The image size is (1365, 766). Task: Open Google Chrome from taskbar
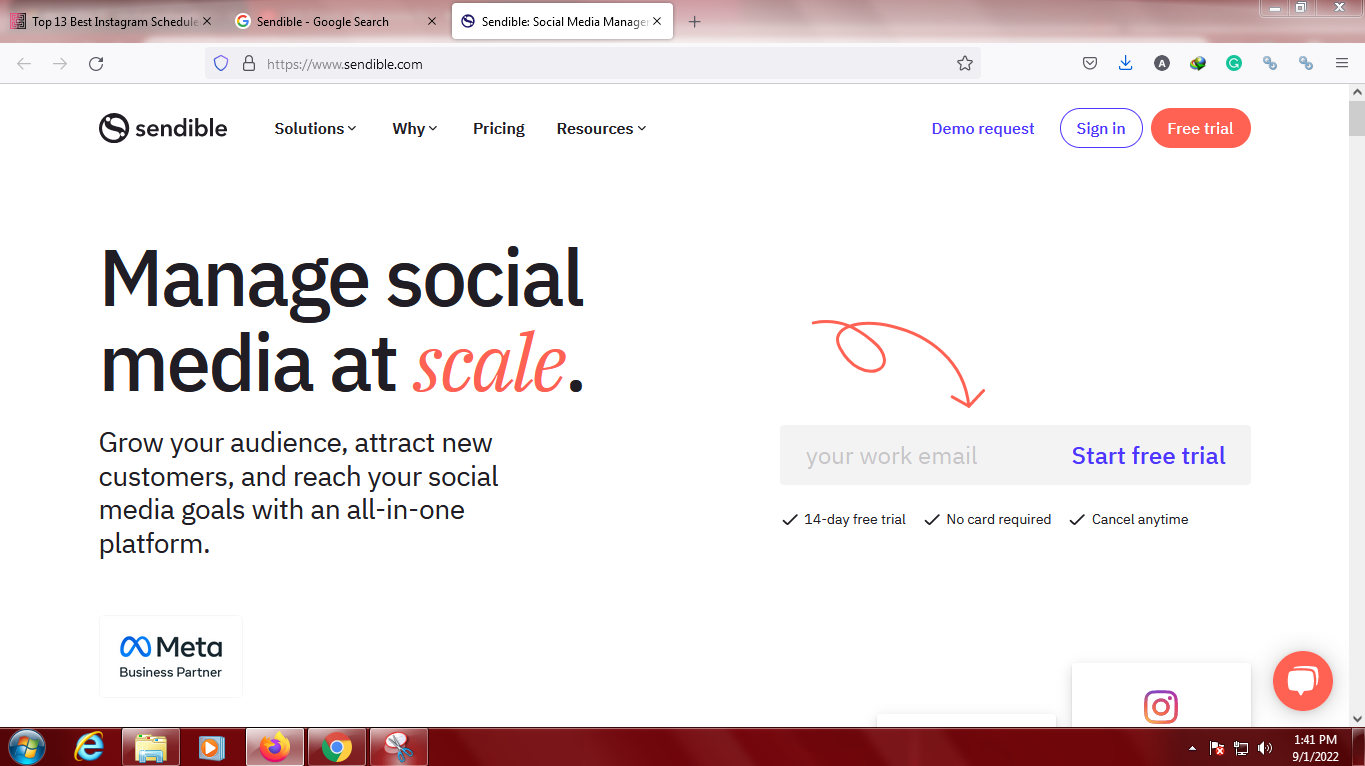(x=337, y=747)
